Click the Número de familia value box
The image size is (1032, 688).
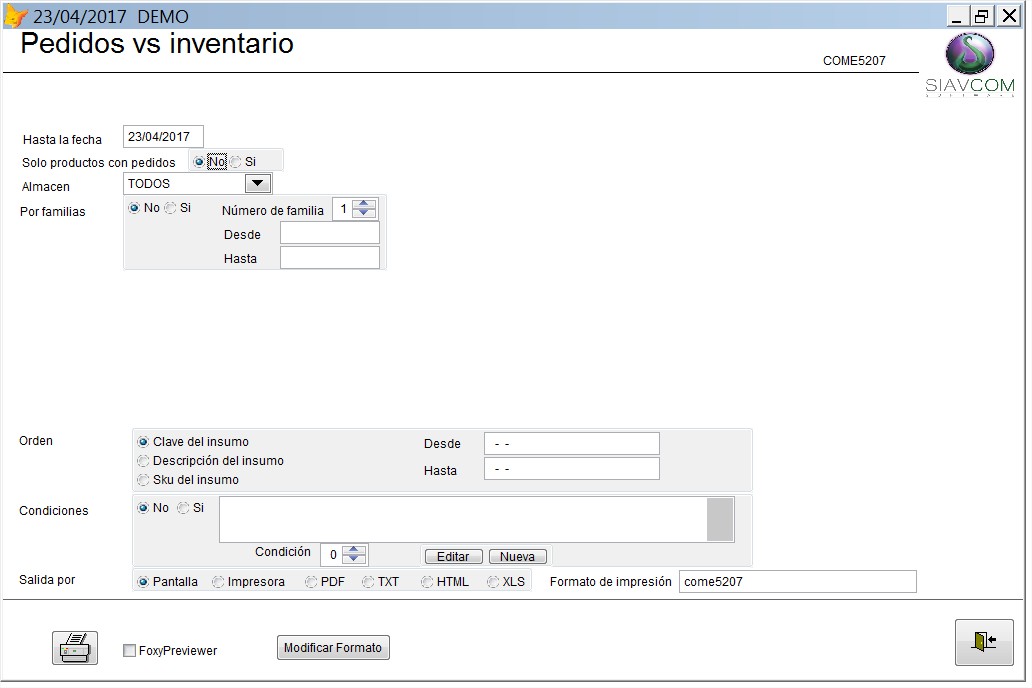click(343, 209)
